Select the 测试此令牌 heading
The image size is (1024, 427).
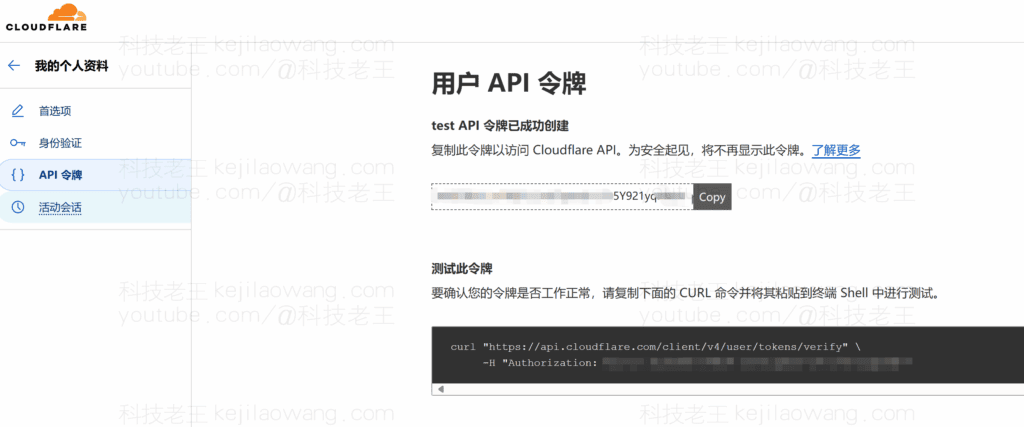[x=462, y=268]
